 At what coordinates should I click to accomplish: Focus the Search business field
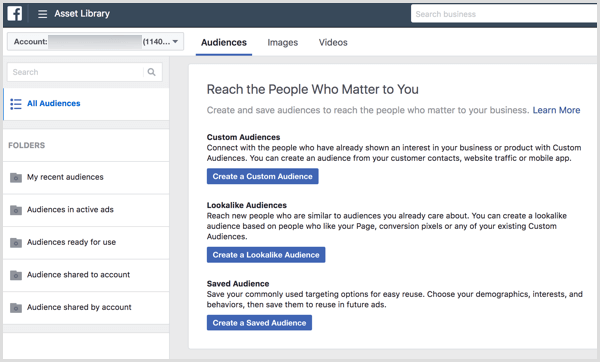[504, 14]
